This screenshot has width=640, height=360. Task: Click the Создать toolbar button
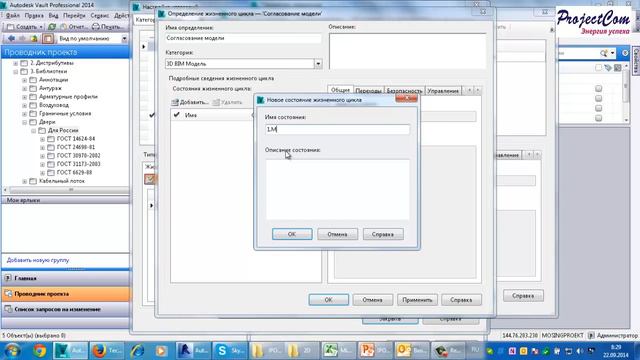[x=25, y=27]
